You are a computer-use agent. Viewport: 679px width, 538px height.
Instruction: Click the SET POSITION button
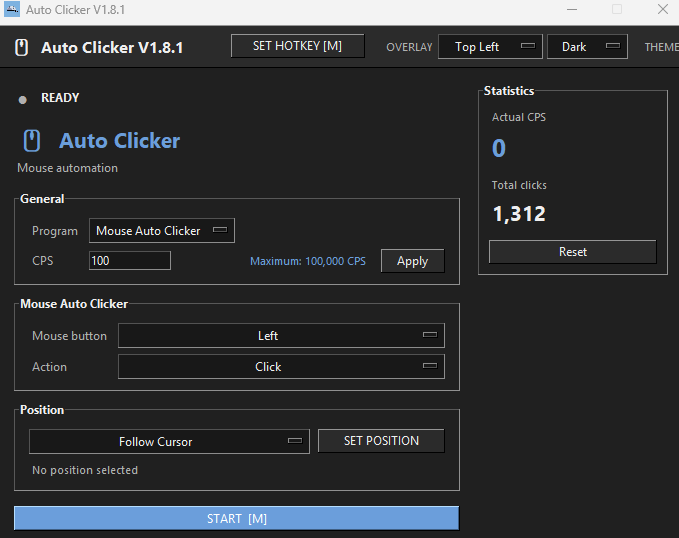(381, 441)
